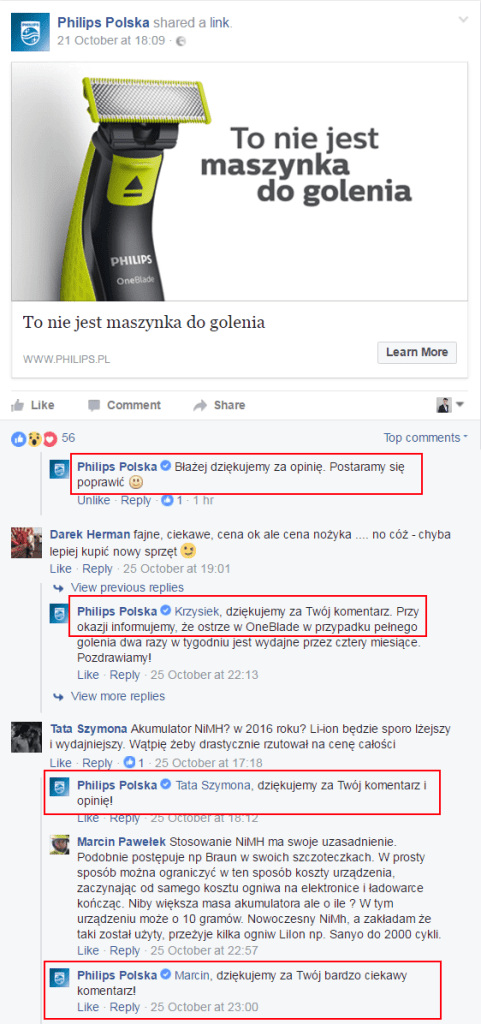
Task: Expand View more replies
Action: tap(117, 696)
